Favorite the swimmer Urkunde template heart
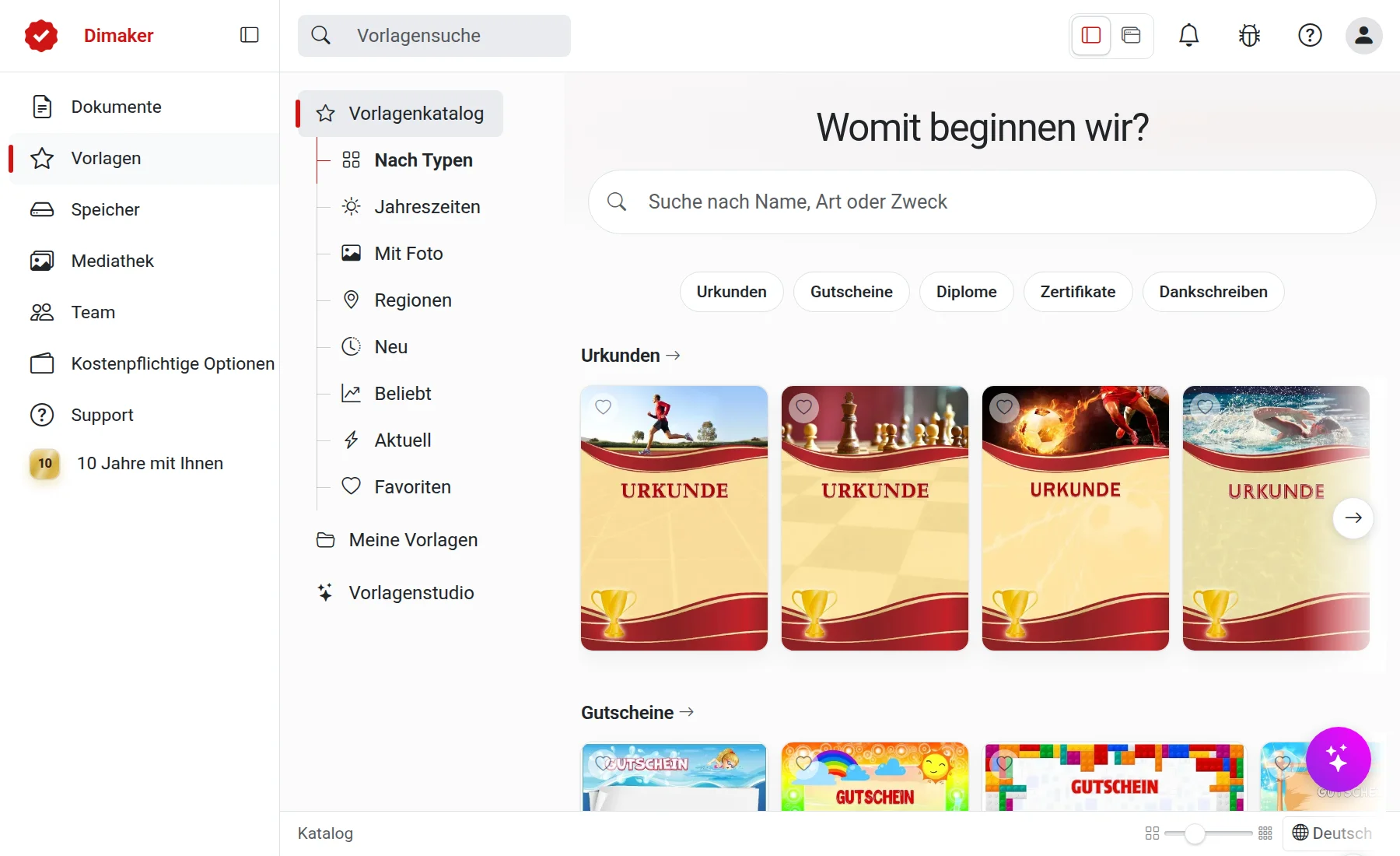 (1205, 407)
